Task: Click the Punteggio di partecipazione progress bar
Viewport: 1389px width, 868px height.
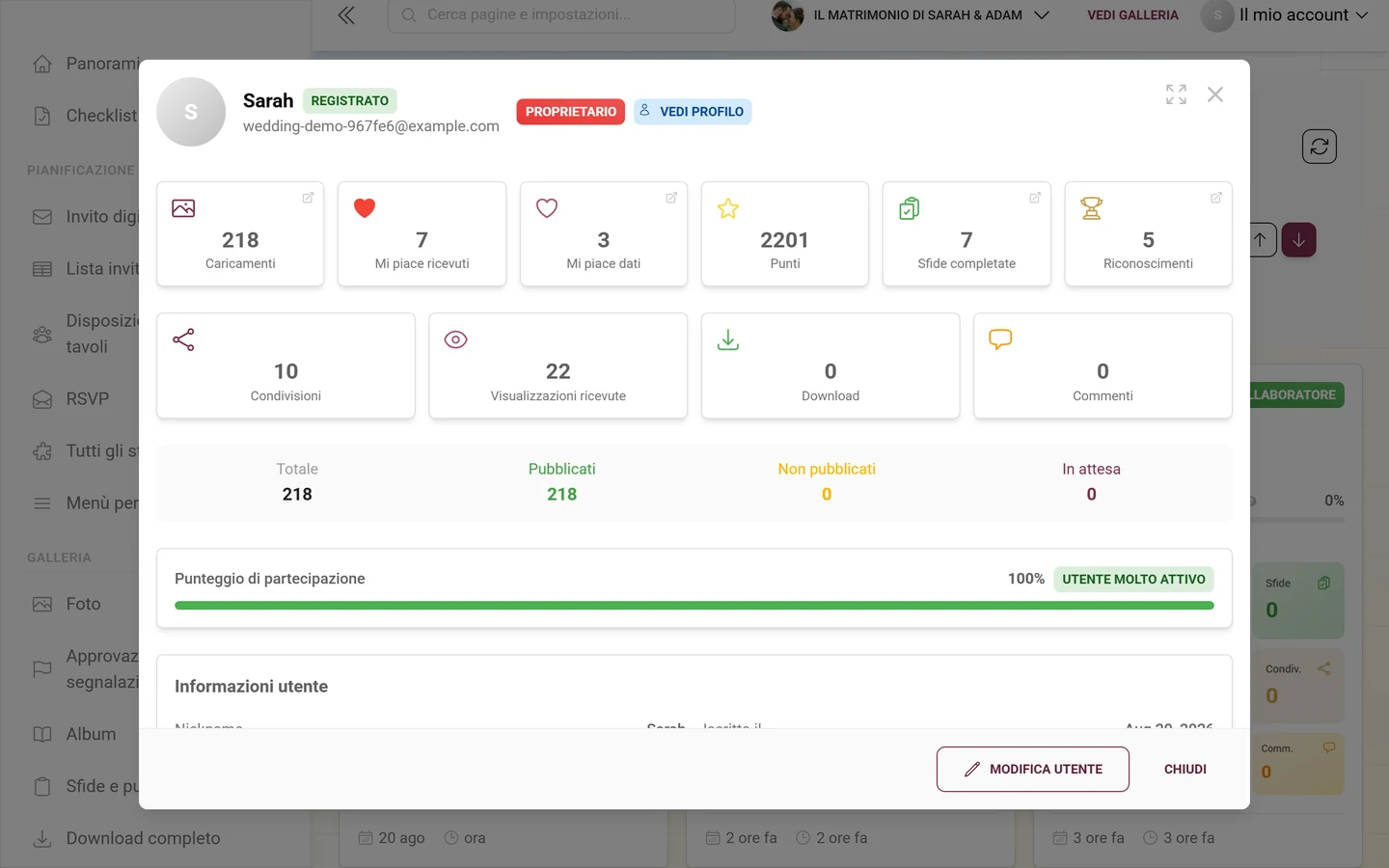Action: [x=694, y=606]
